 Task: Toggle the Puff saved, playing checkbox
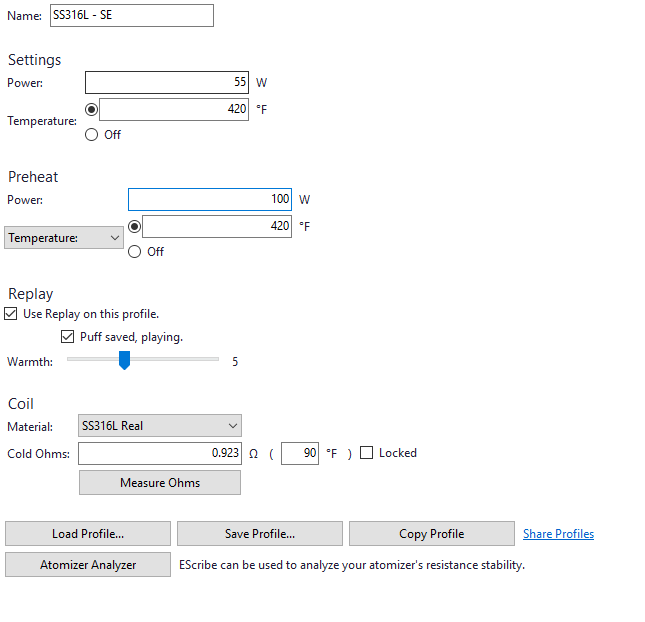coord(69,337)
